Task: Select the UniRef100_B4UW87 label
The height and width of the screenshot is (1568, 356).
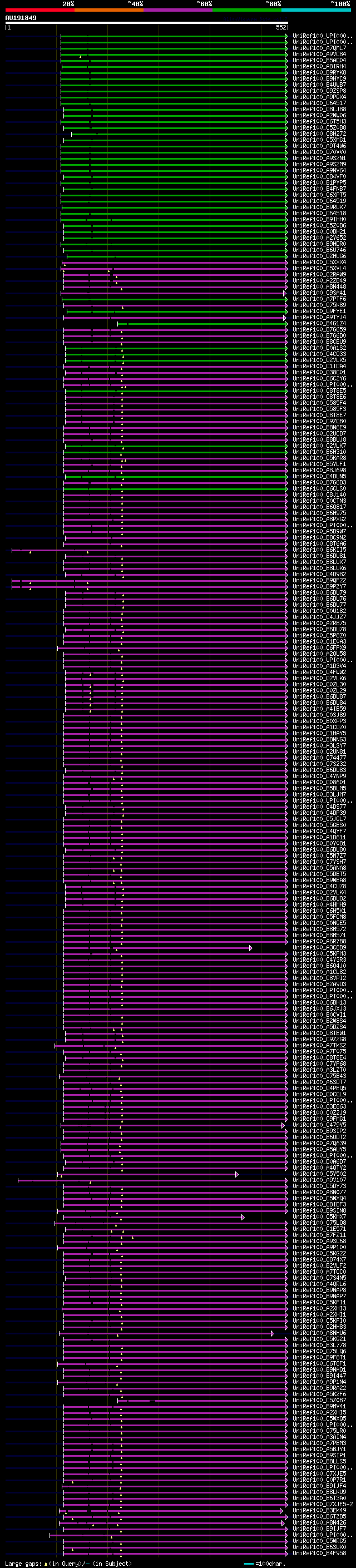Action: tap(319, 85)
